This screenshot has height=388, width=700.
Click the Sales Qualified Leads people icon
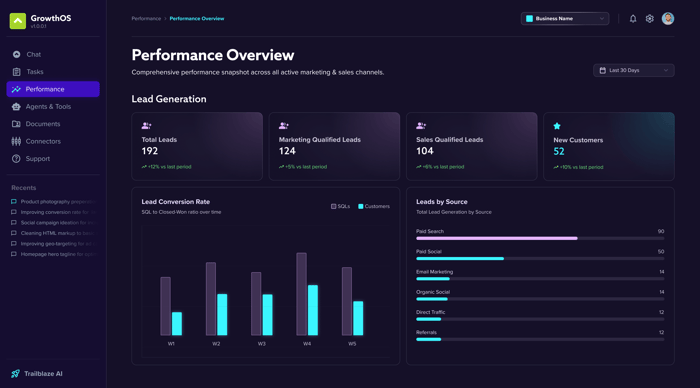(421, 126)
